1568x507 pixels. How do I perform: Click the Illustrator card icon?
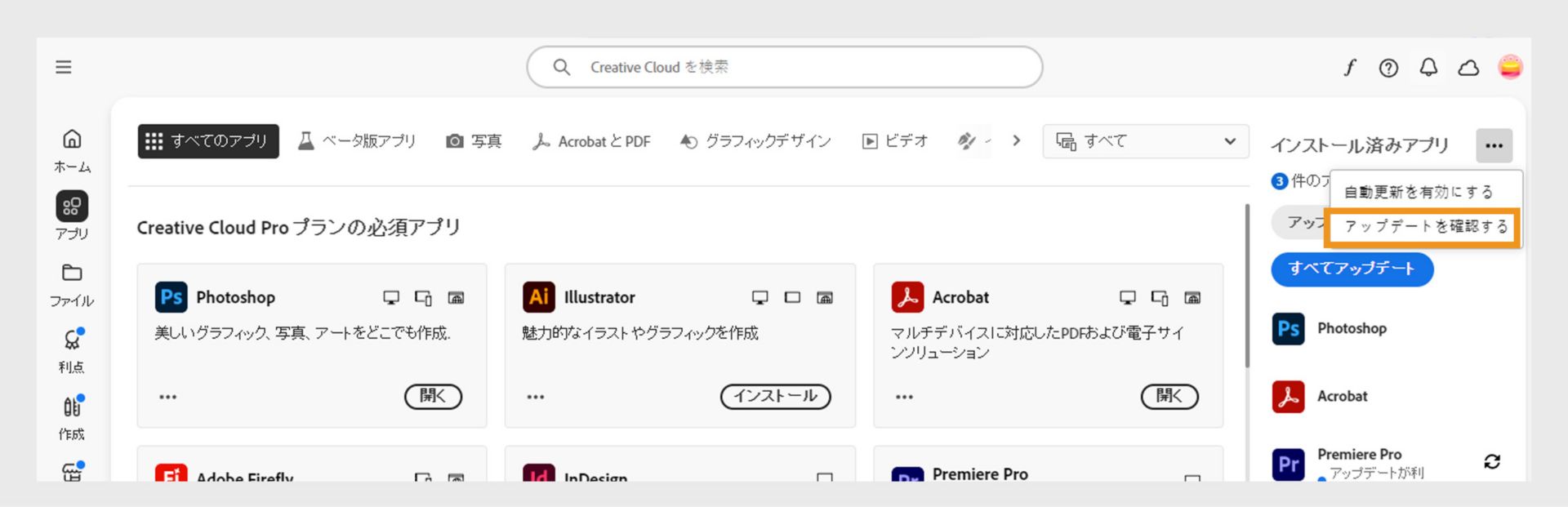pos(539,297)
